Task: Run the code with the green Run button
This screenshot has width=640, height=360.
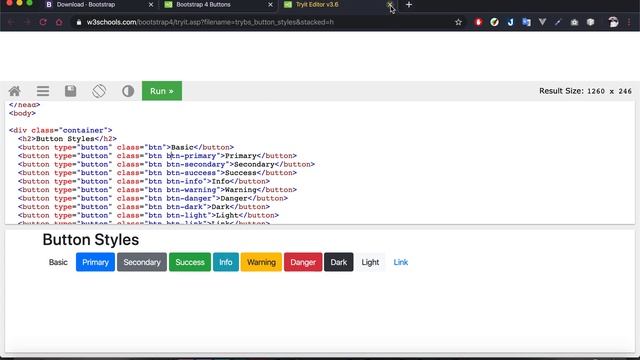Action: pyautogui.click(x=162, y=91)
